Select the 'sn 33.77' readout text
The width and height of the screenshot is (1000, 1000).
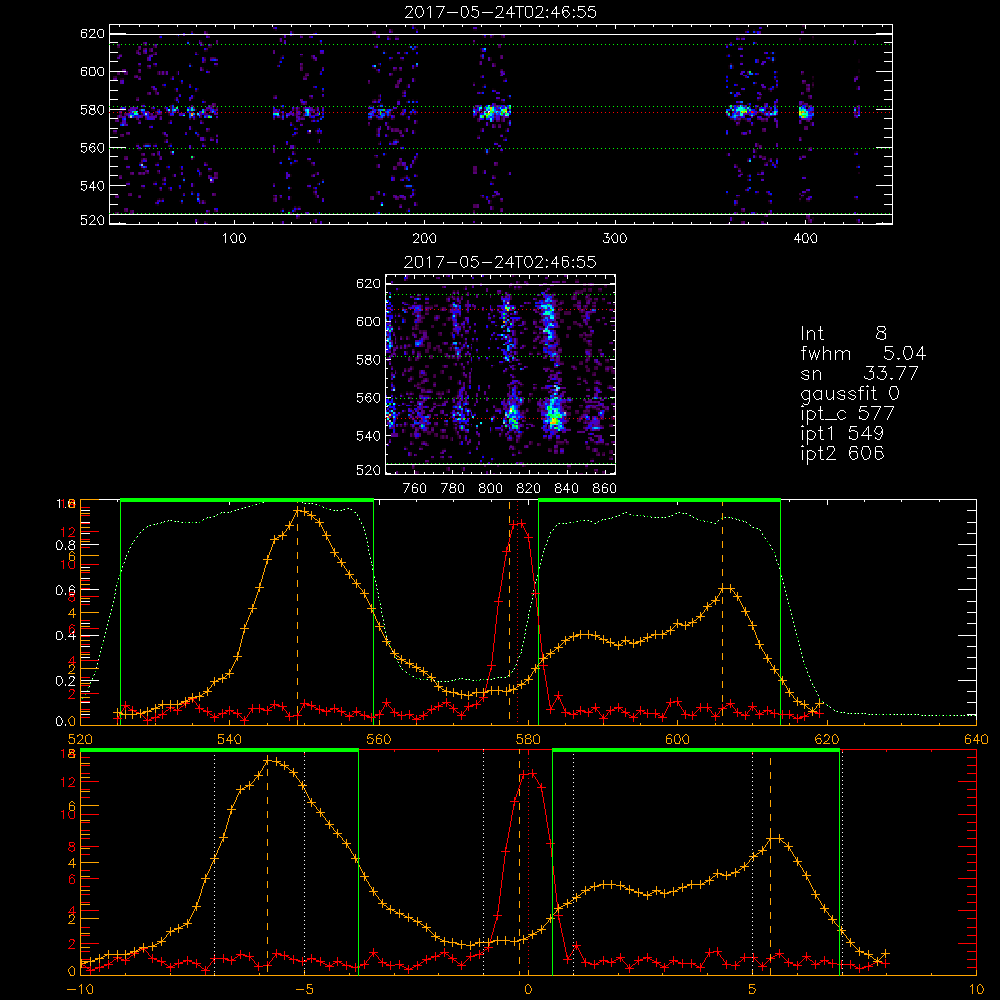coord(860,373)
